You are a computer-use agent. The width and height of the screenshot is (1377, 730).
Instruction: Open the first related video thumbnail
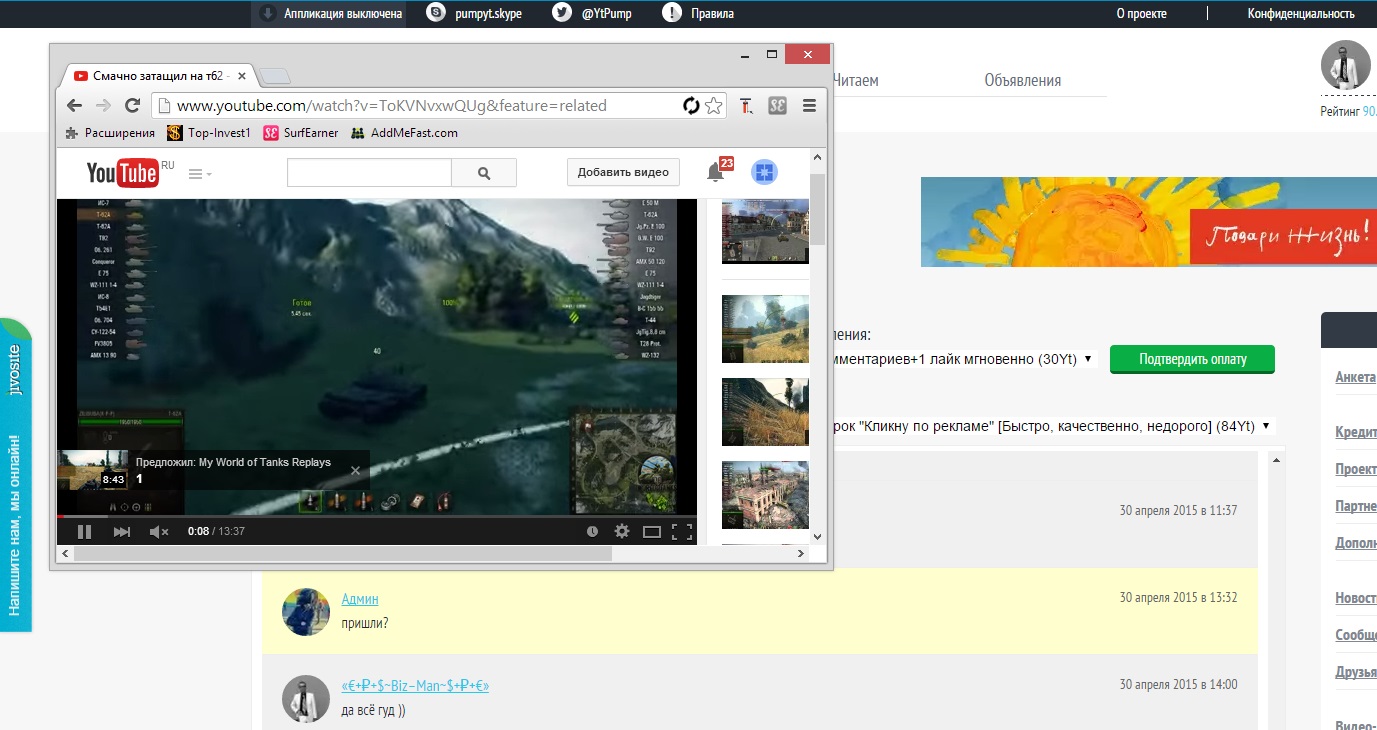[765, 231]
